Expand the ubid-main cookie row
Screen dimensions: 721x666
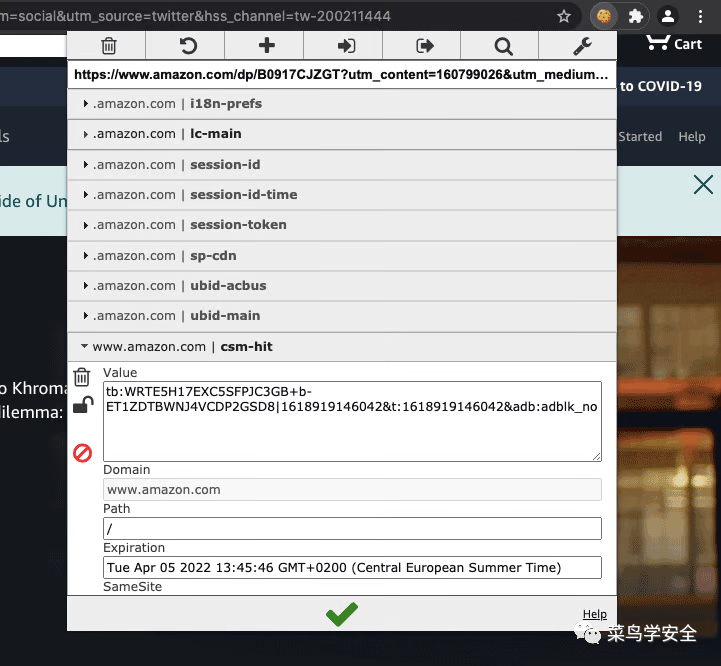tap(342, 316)
